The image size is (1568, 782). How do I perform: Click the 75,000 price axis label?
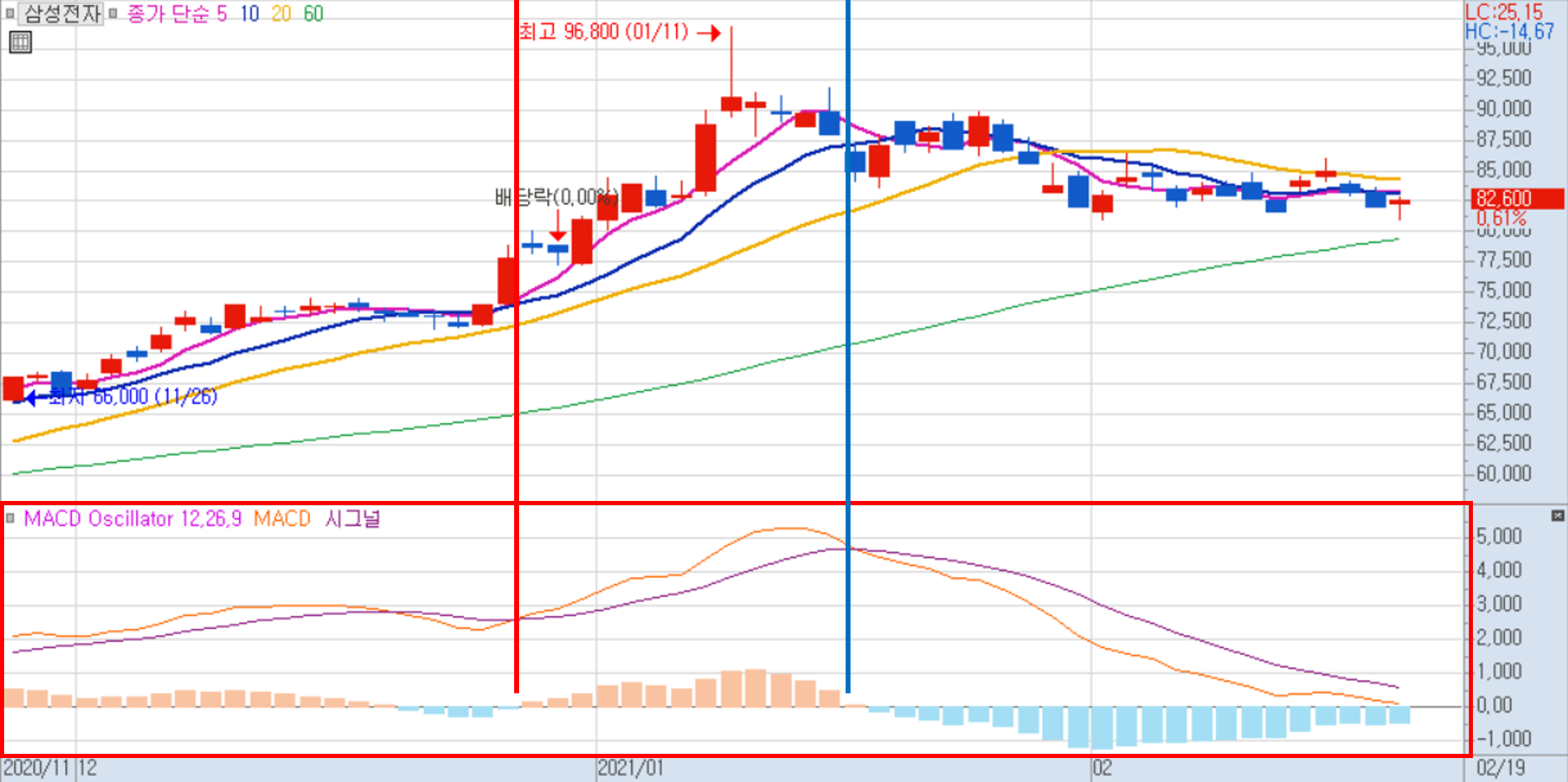[x=1504, y=290]
